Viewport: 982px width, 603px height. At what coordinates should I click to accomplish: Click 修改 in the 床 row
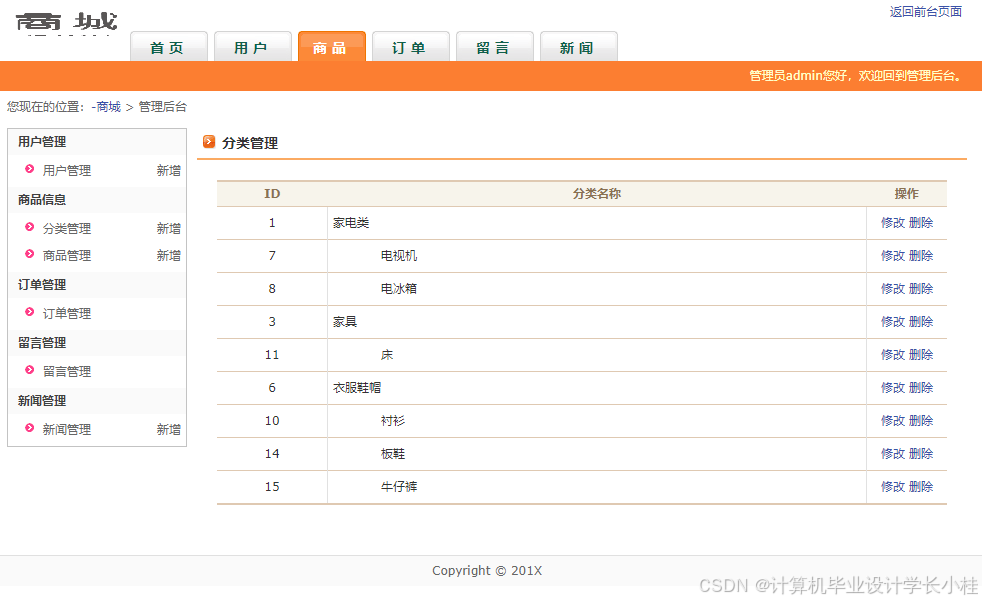pos(893,355)
